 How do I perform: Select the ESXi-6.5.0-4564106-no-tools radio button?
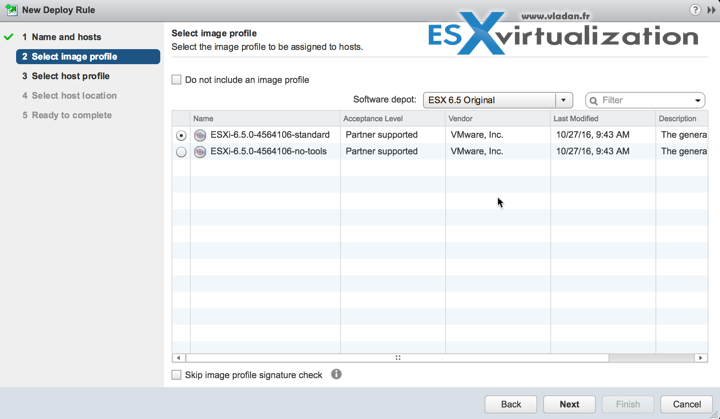(181, 152)
